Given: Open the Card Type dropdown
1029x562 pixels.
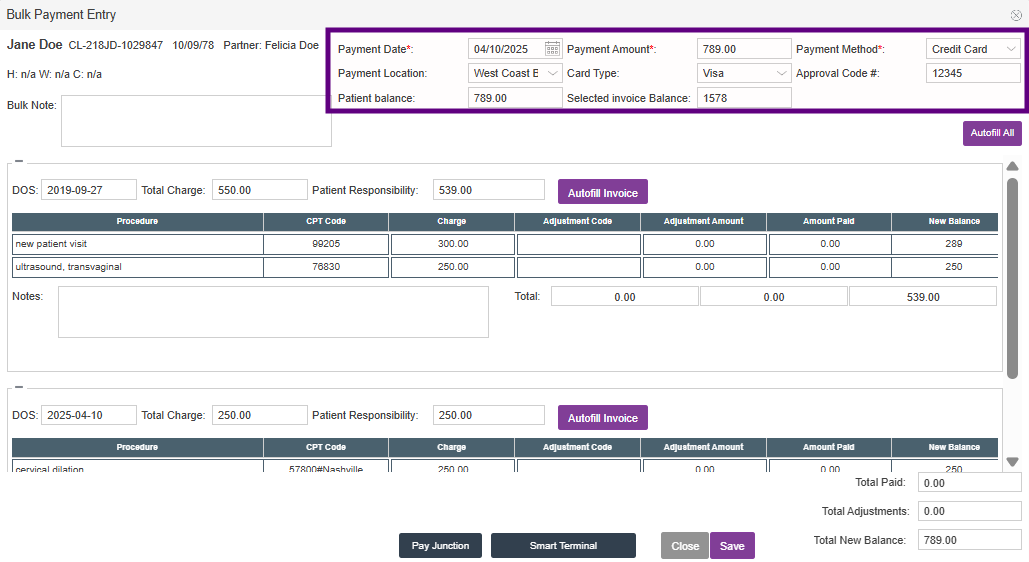Looking at the screenshot, I should pyautogui.click(x=744, y=73).
